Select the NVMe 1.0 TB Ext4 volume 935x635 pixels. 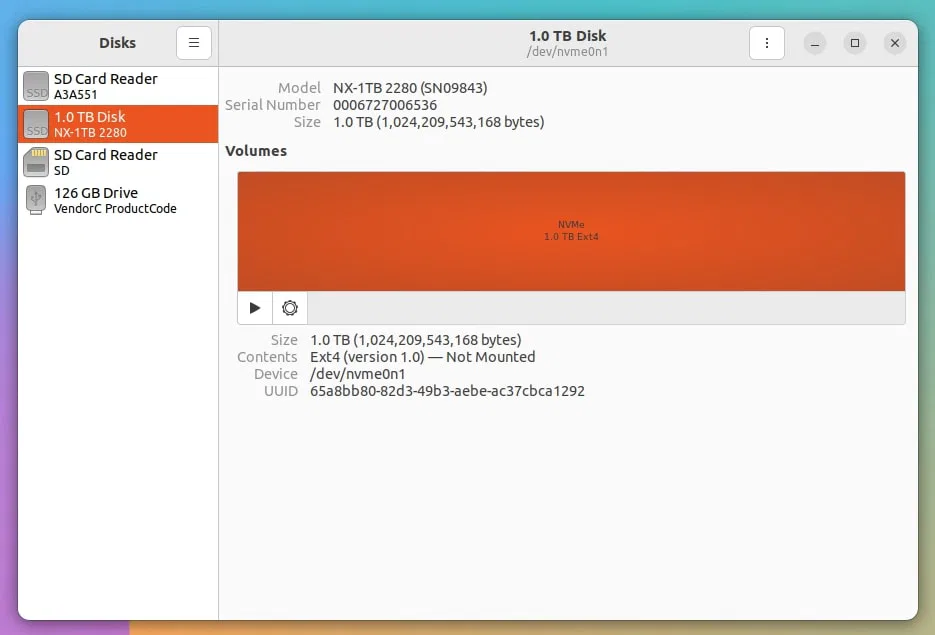click(571, 231)
